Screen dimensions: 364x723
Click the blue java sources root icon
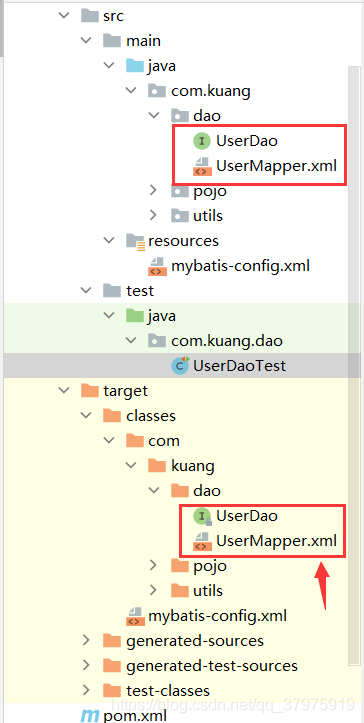click(135, 65)
